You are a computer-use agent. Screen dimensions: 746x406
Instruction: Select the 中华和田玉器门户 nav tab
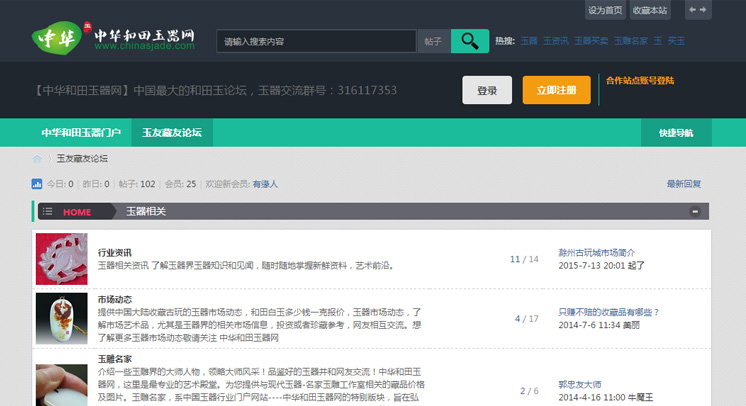81,132
